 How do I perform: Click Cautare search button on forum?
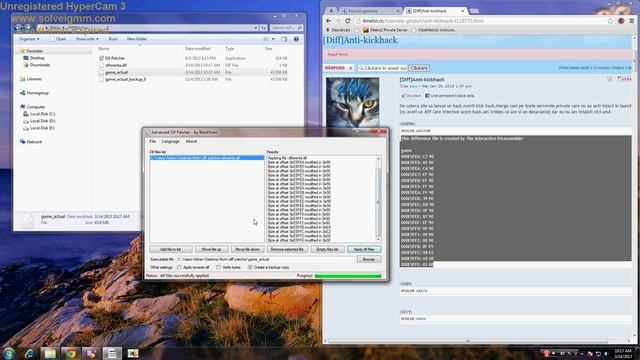(x=419, y=68)
